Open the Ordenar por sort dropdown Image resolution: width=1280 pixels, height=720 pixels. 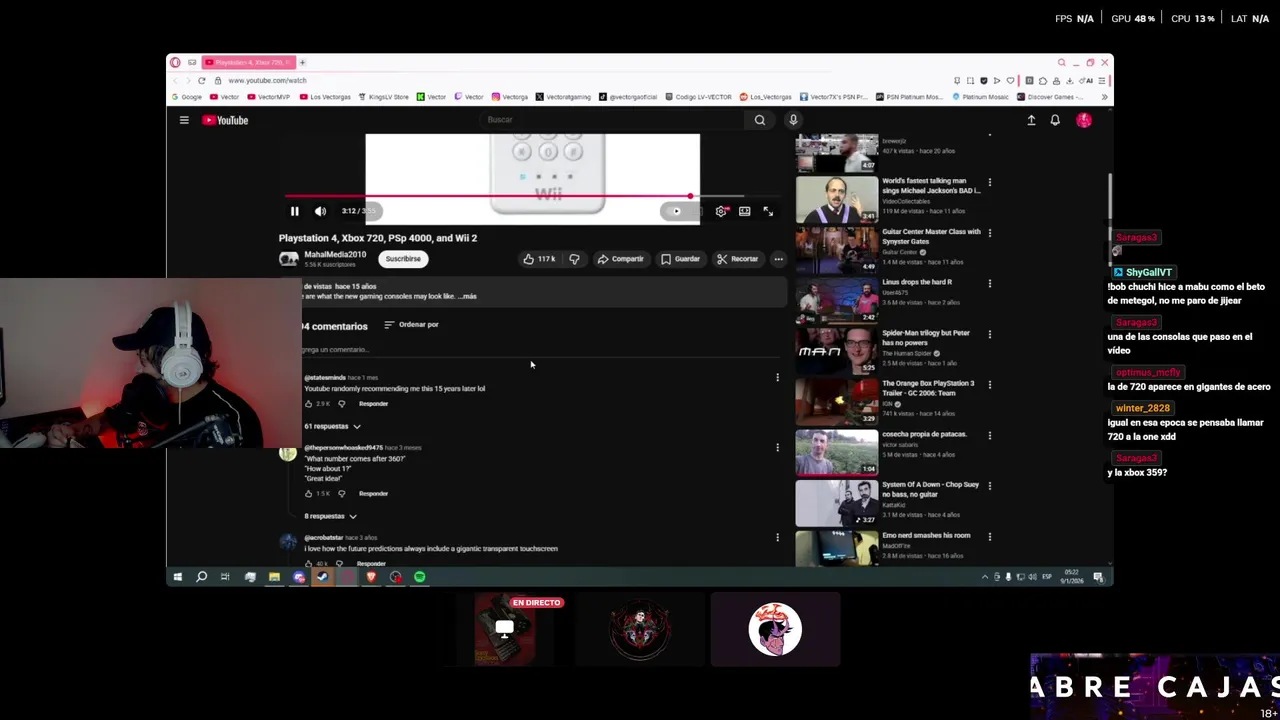(411, 325)
